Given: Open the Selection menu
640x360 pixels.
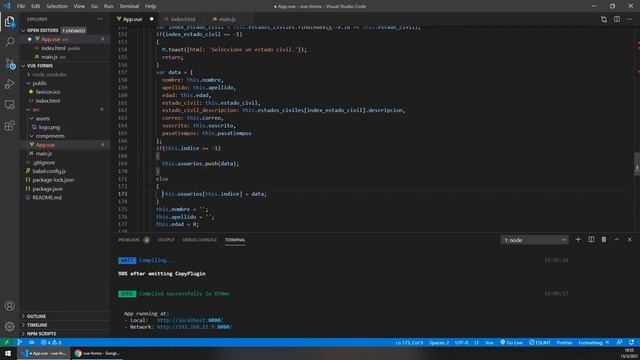Looking at the screenshot, I should pos(57,6).
